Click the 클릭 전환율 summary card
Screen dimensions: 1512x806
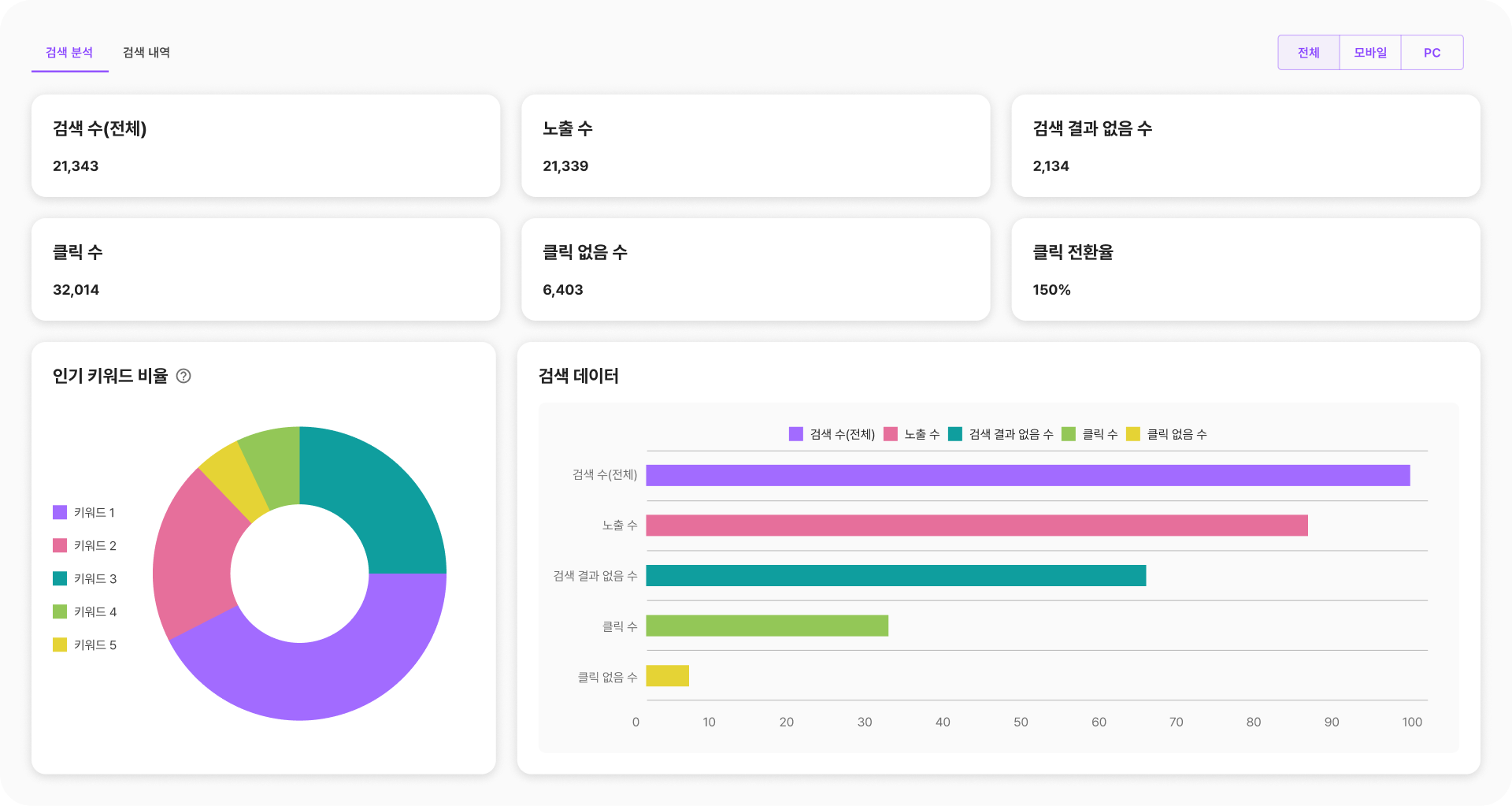point(1245,269)
